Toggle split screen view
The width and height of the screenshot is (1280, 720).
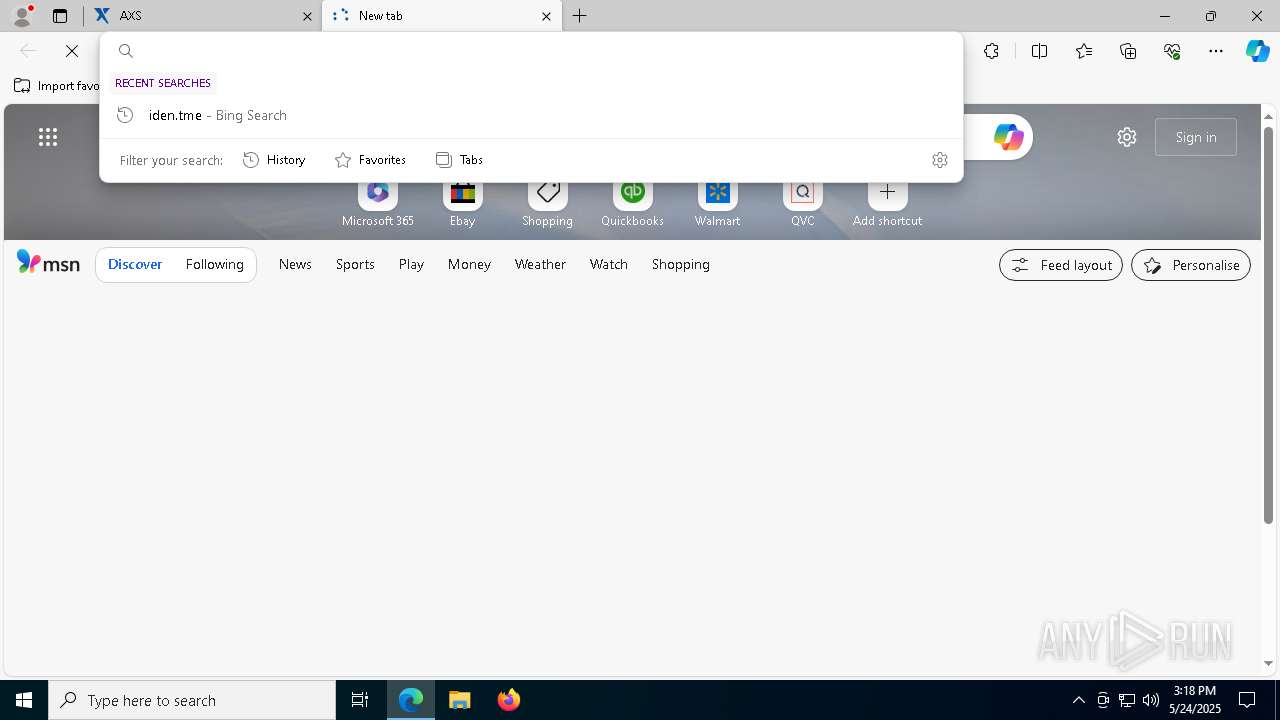(1039, 51)
